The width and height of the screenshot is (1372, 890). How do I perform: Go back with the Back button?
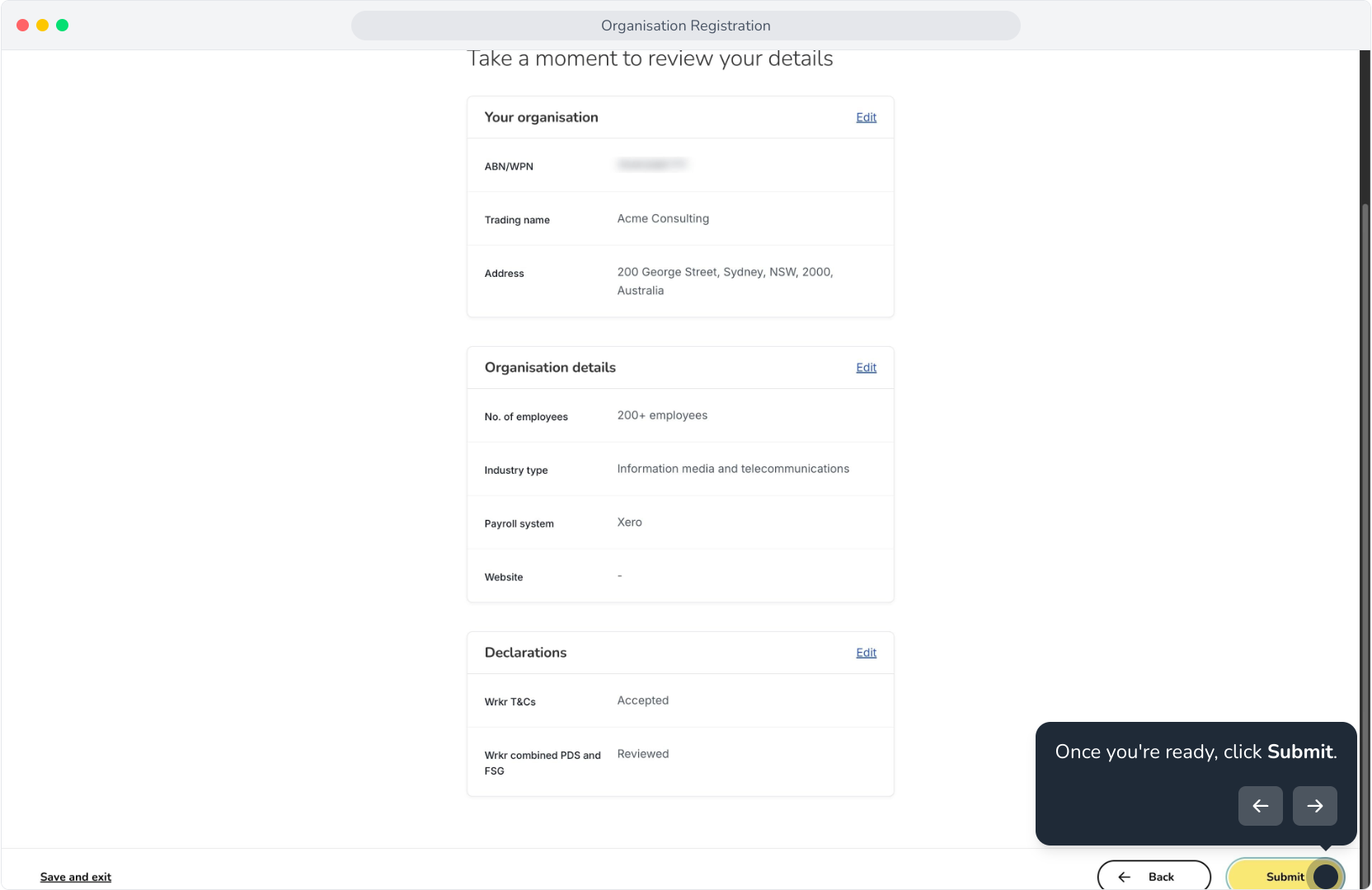[x=1154, y=876]
